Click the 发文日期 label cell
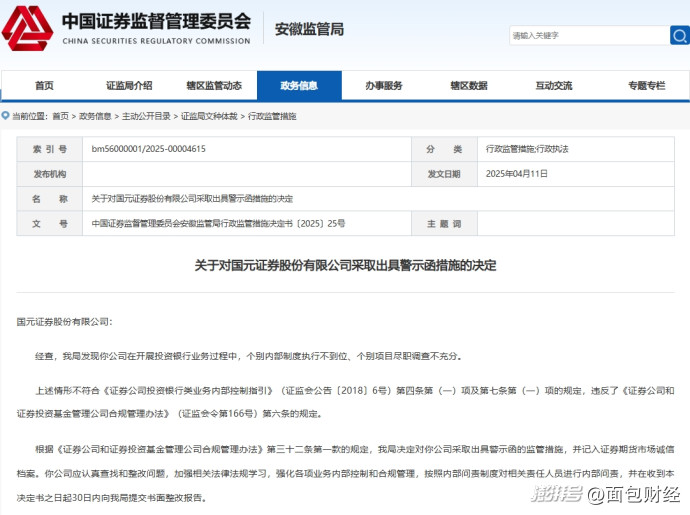This screenshot has height=515, width=690. tap(444, 174)
